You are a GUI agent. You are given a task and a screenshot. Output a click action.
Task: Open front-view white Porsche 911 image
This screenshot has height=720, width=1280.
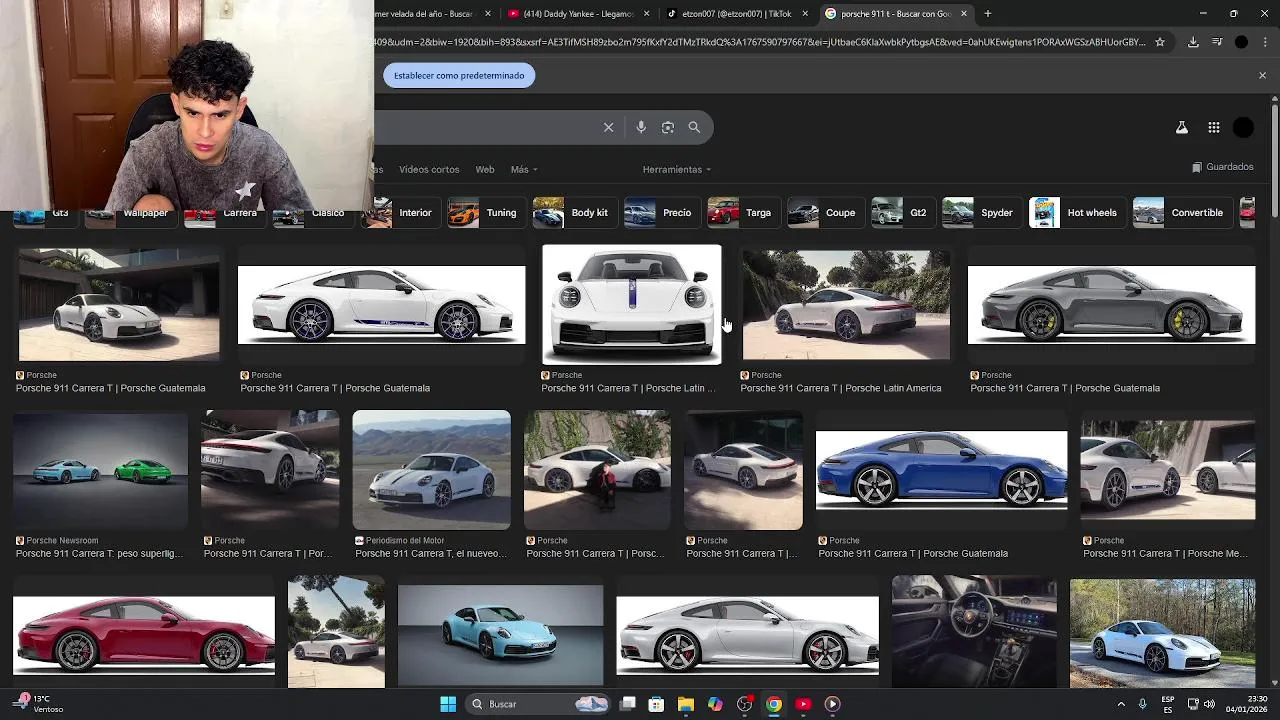click(631, 304)
